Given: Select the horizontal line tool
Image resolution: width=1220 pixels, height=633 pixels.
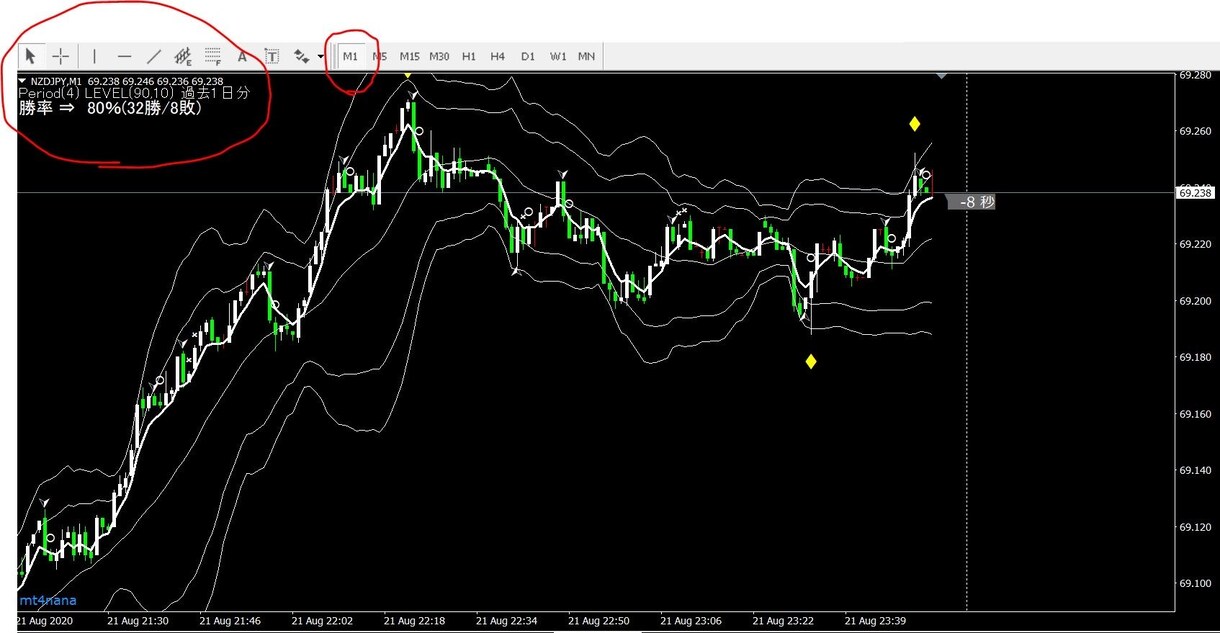Looking at the screenshot, I should pos(124,56).
